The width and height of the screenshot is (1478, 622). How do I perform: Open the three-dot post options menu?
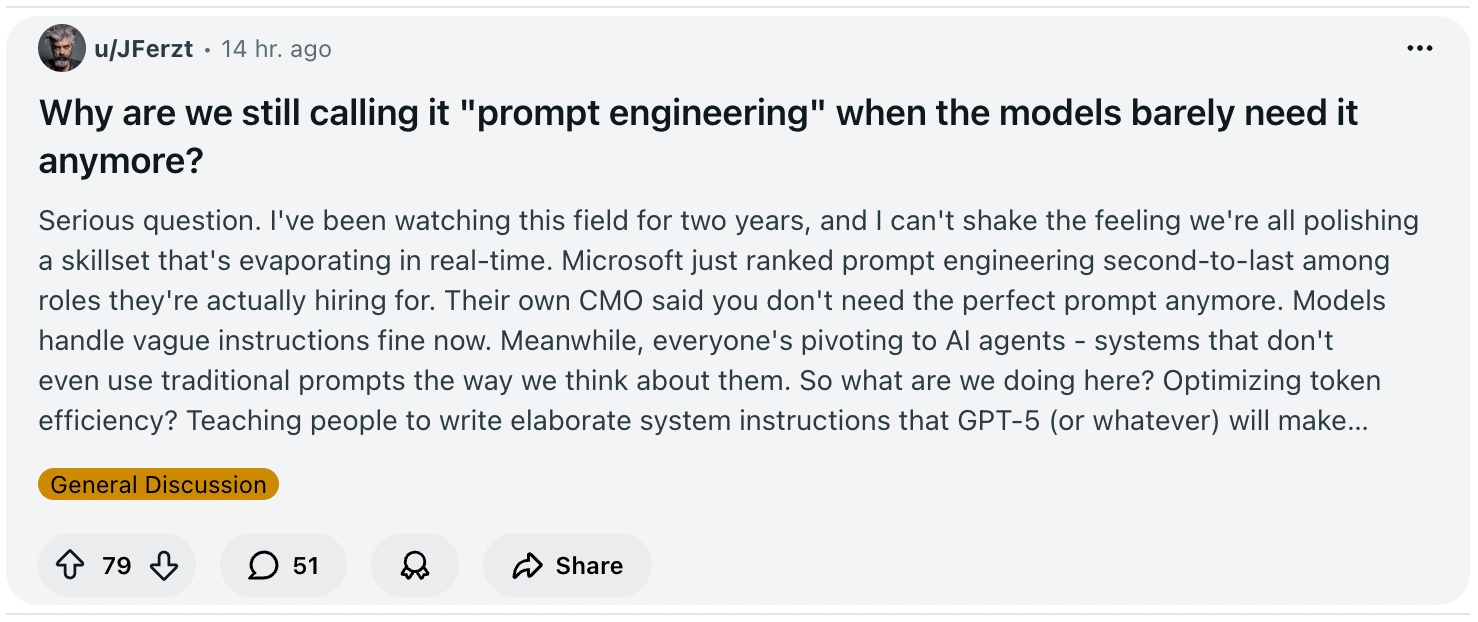click(1419, 49)
